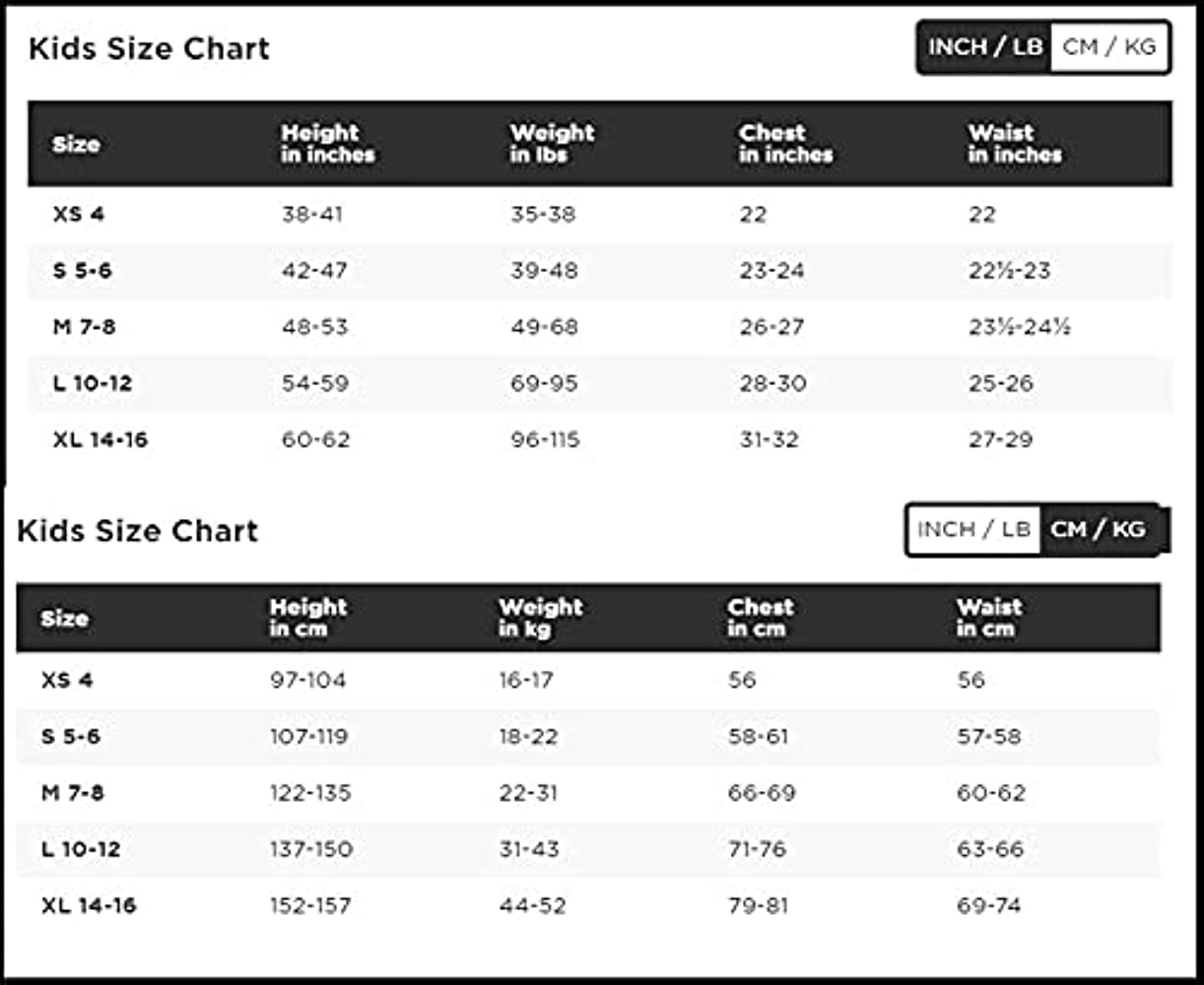This screenshot has width=1204, height=985.
Task: Click the Chest in inches column header
Action: (x=785, y=144)
